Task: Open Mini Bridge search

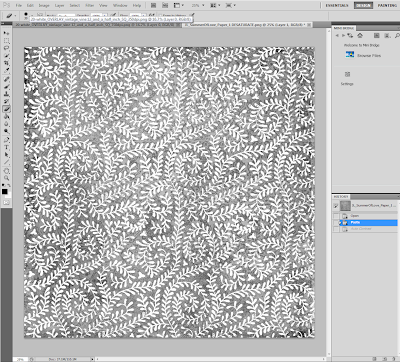Action: pos(397,35)
